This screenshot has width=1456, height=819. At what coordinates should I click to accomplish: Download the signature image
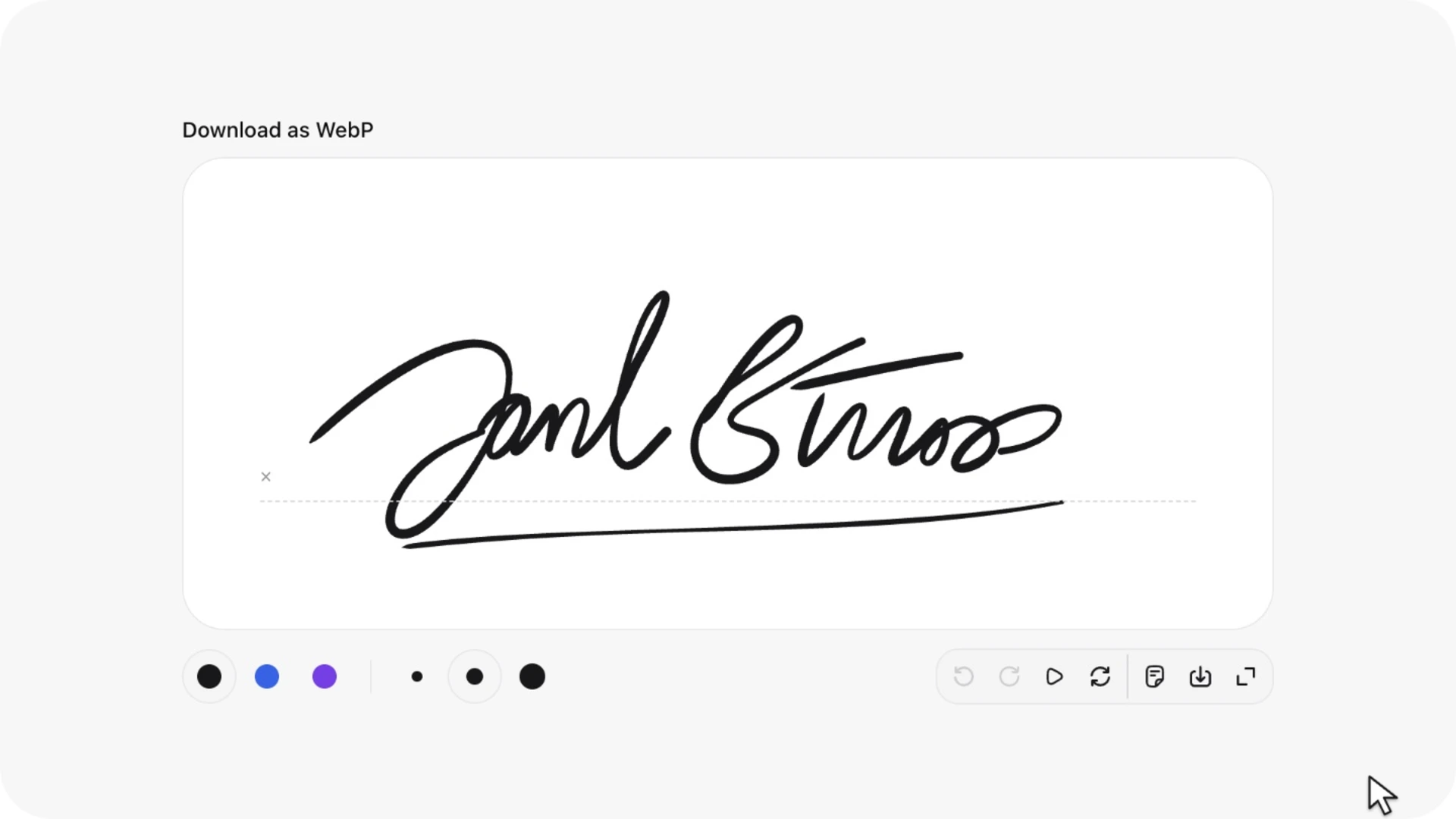1200,676
